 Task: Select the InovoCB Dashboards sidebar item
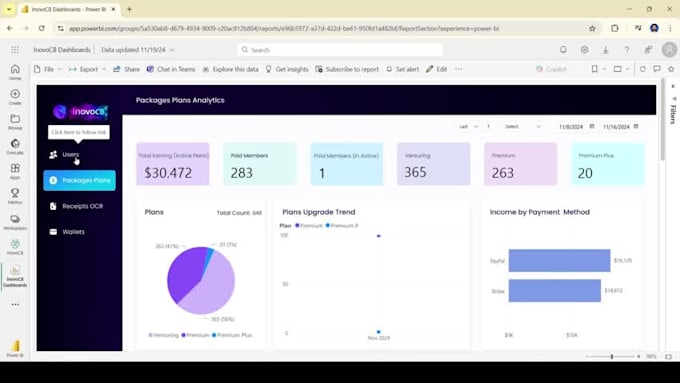[15, 276]
